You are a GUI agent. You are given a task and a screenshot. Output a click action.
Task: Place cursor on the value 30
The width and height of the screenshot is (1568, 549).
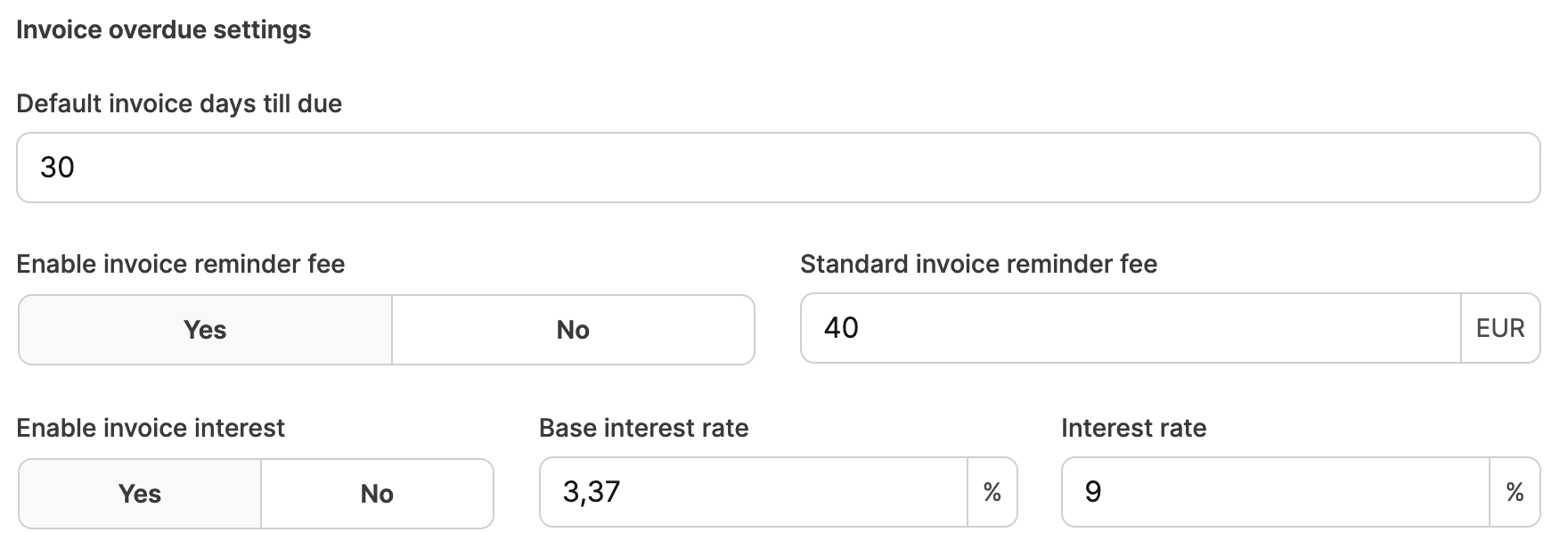coord(58,168)
